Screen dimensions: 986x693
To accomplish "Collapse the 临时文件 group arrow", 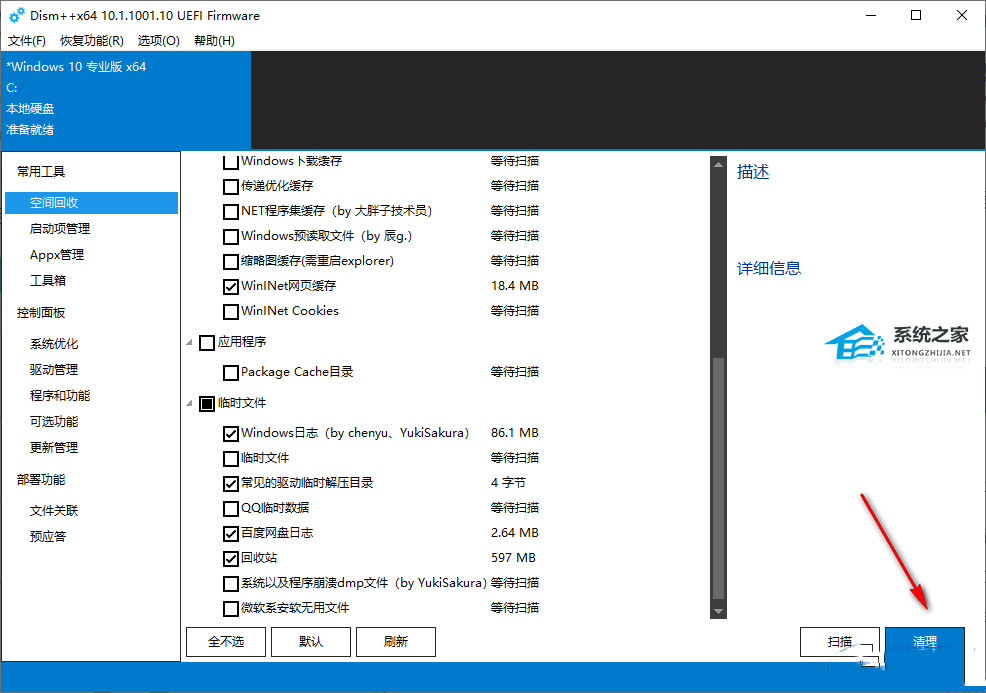I will tap(189, 403).
